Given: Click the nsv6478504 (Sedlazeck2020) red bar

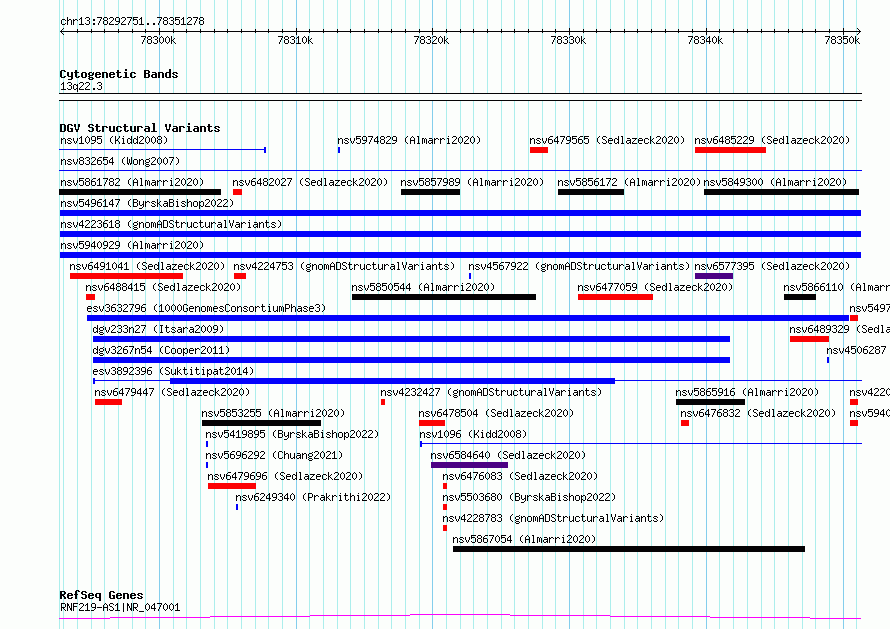Looking at the screenshot, I should pyautogui.click(x=432, y=423).
